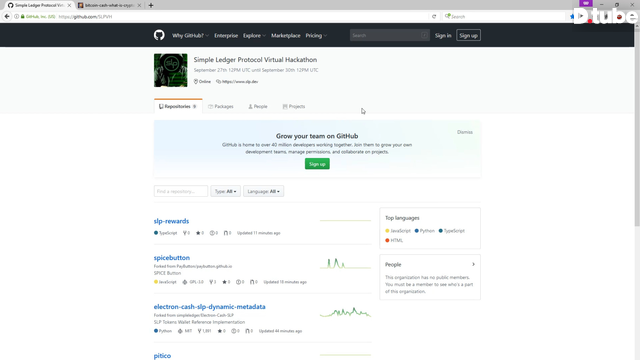Expand the Pricing navigation menu
Viewport: 640px width, 360px height.
[316, 36]
